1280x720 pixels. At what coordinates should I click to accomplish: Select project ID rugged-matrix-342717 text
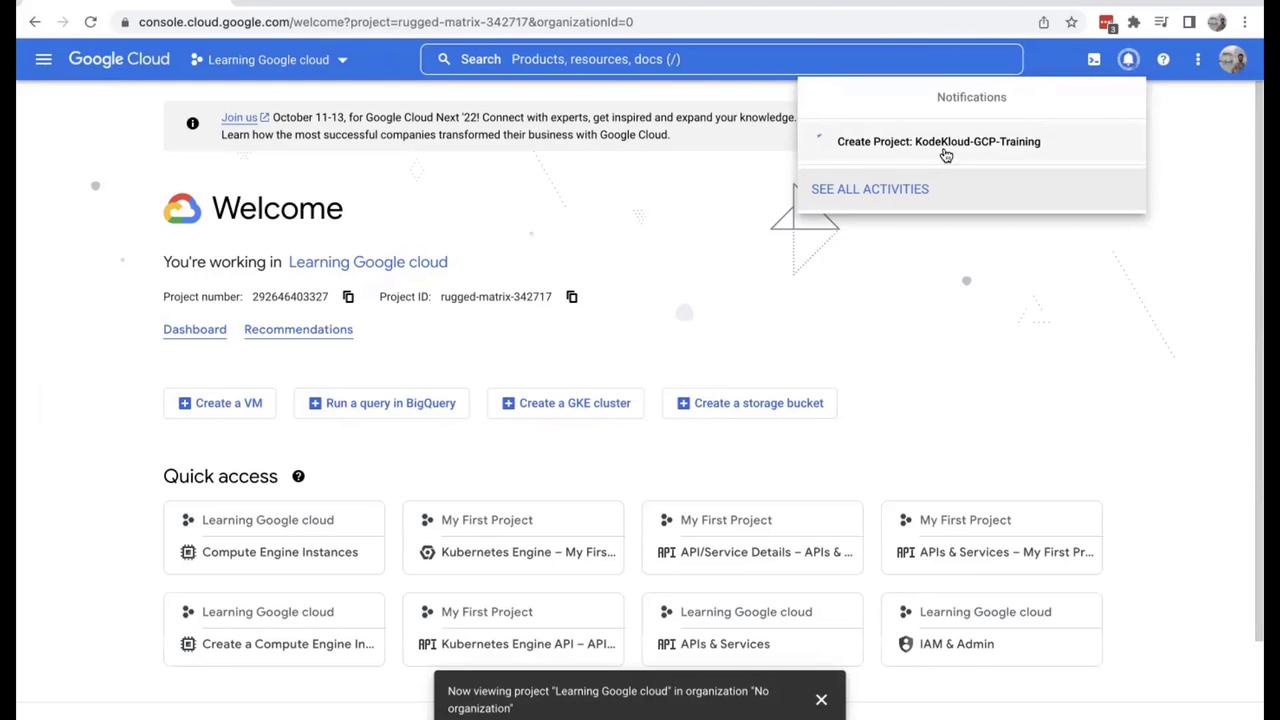click(x=496, y=297)
